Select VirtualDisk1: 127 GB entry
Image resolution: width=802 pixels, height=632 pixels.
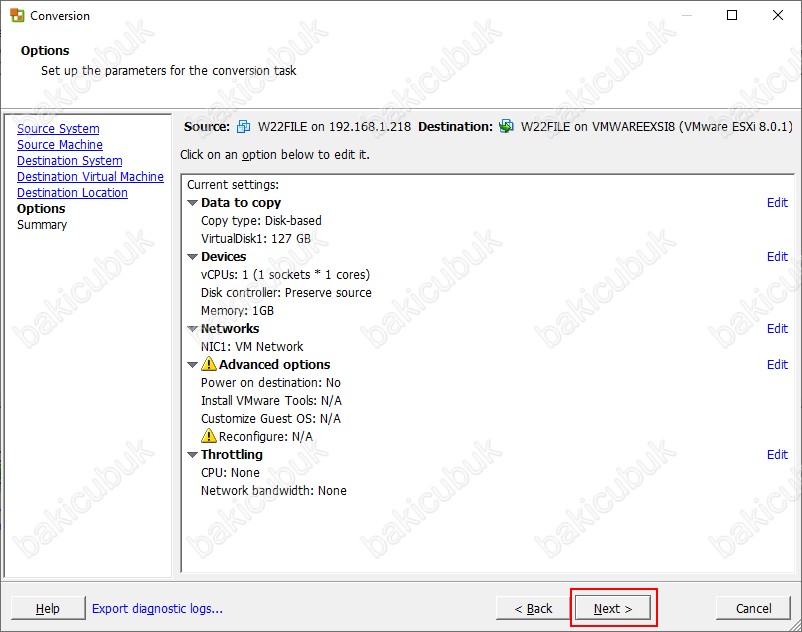[256, 238]
